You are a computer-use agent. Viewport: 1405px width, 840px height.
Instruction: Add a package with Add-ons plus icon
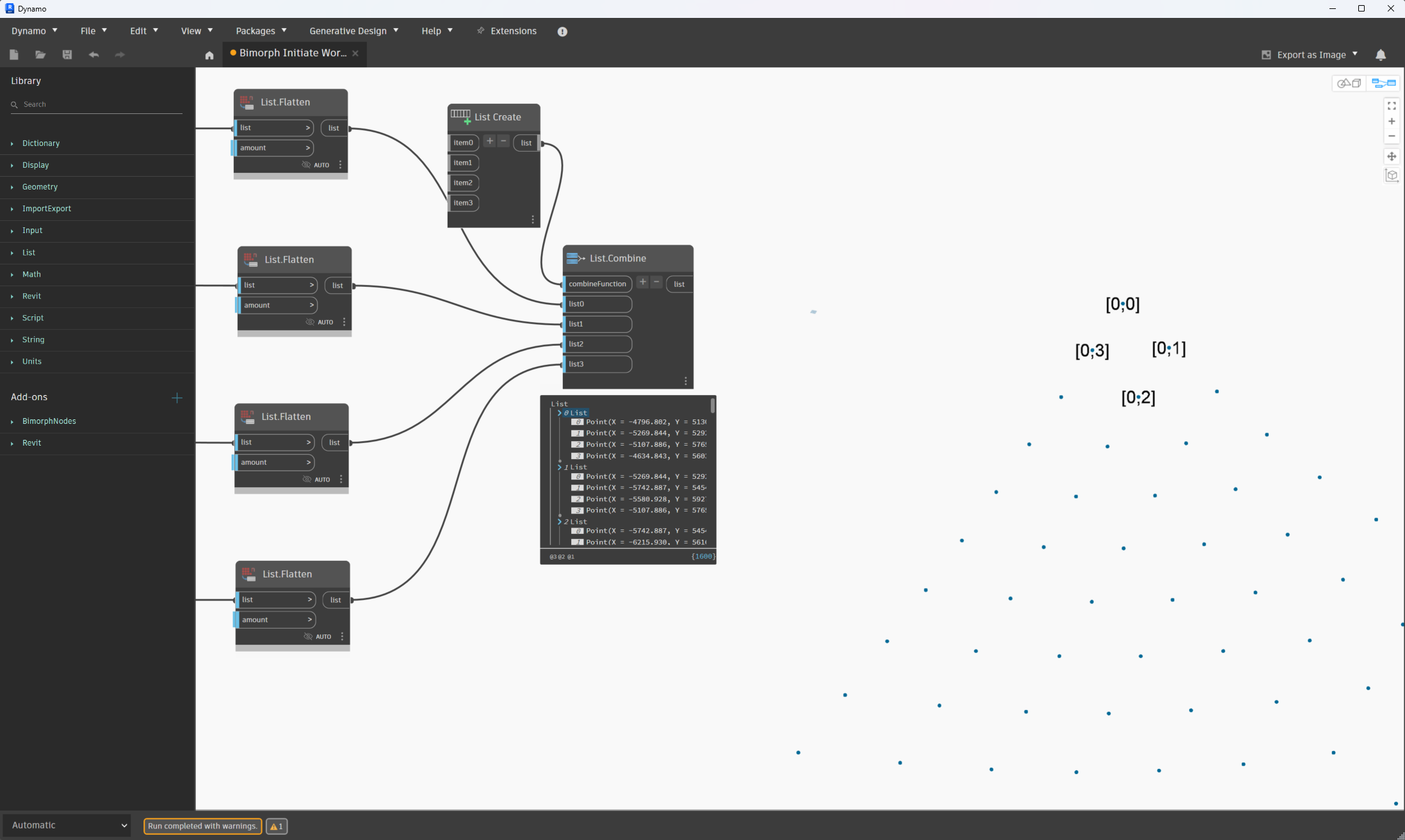click(x=177, y=398)
